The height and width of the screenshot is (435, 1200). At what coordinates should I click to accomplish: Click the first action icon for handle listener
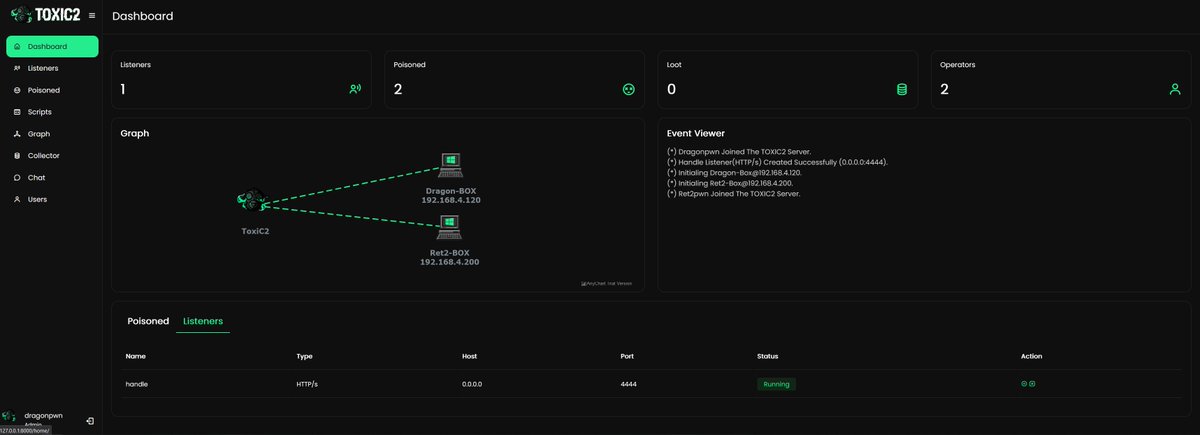tap(1024, 383)
